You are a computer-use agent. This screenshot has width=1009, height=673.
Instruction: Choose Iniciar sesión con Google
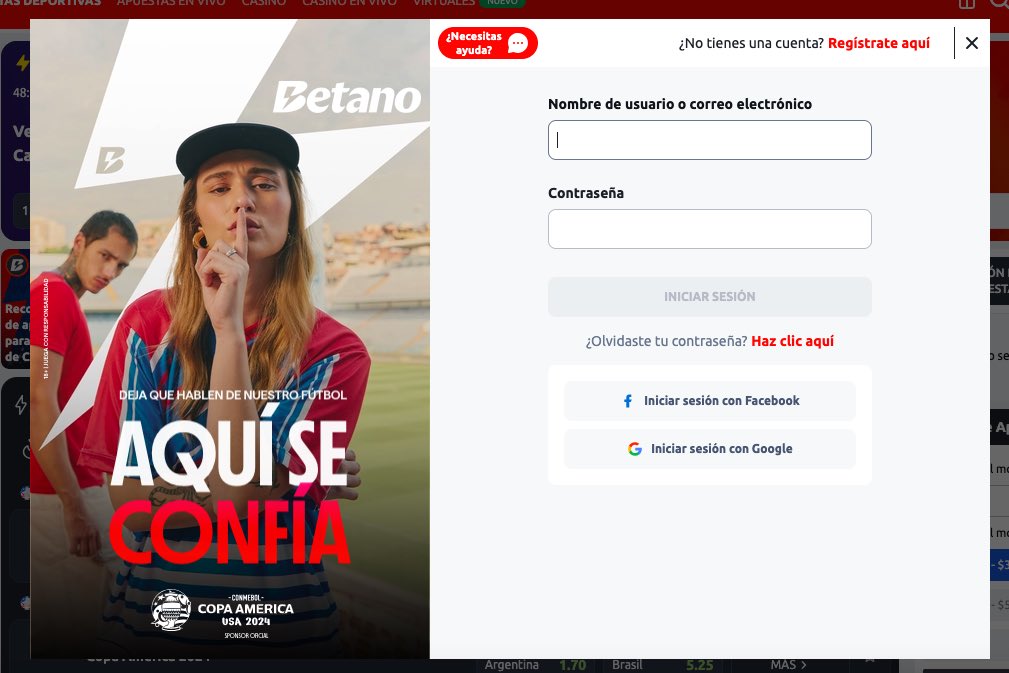[710, 449]
